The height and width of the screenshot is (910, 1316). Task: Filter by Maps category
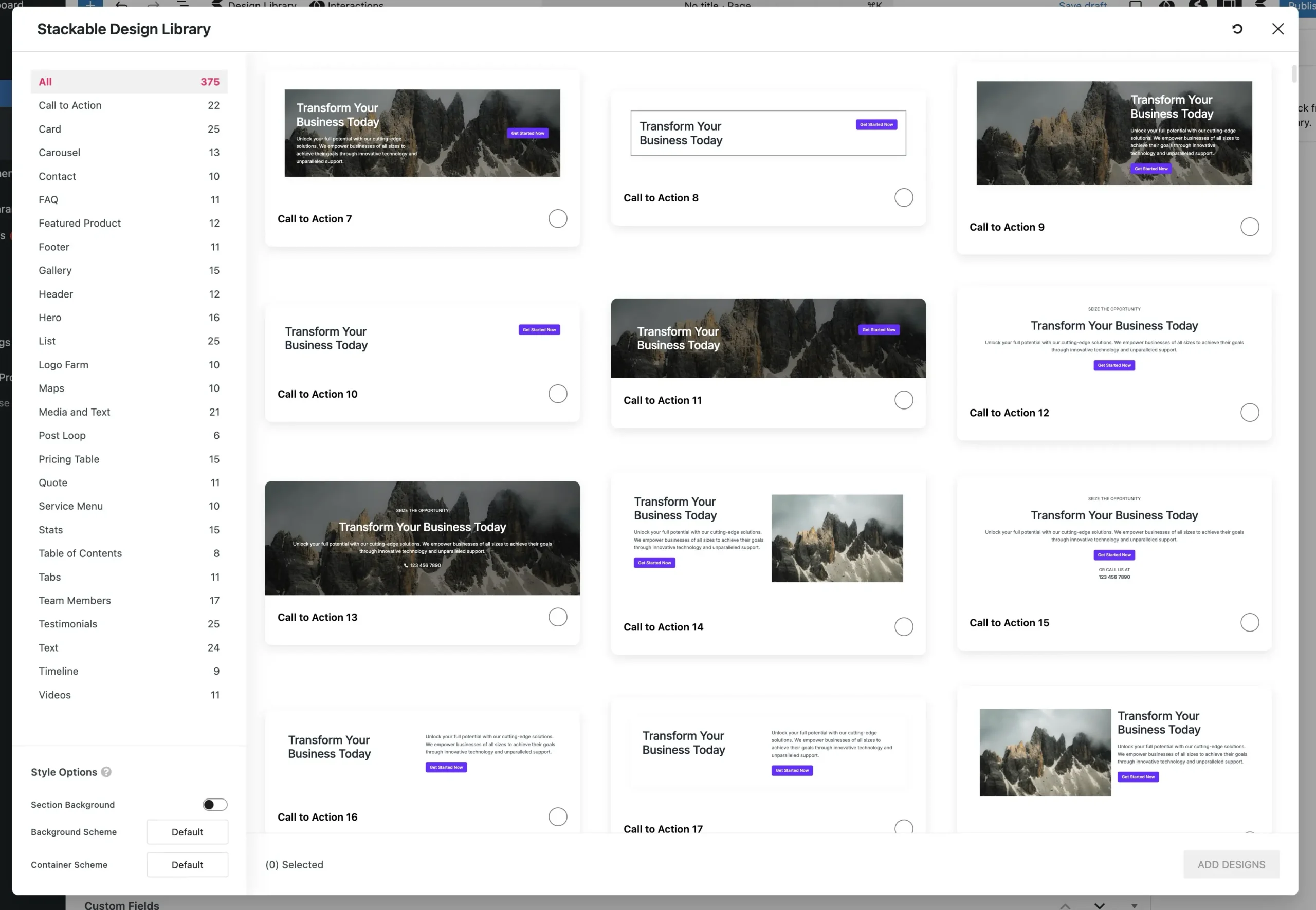point(129,388)
